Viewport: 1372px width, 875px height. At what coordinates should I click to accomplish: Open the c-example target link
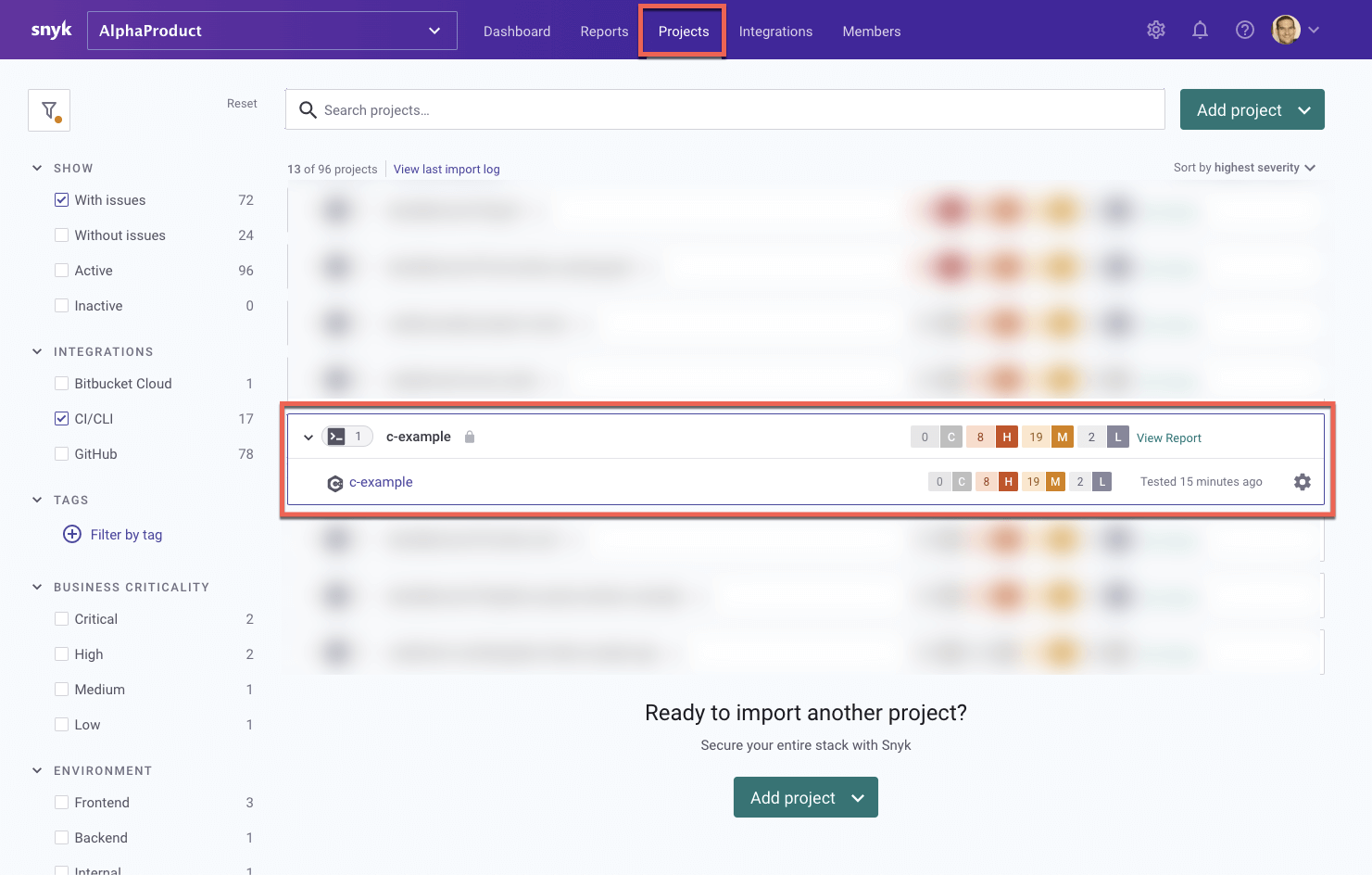pos(381,482)
